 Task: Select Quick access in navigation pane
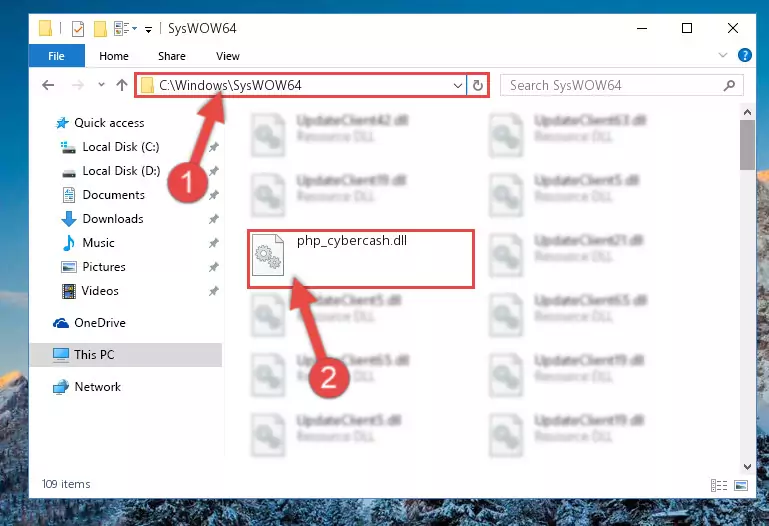[x=109, y=123]
